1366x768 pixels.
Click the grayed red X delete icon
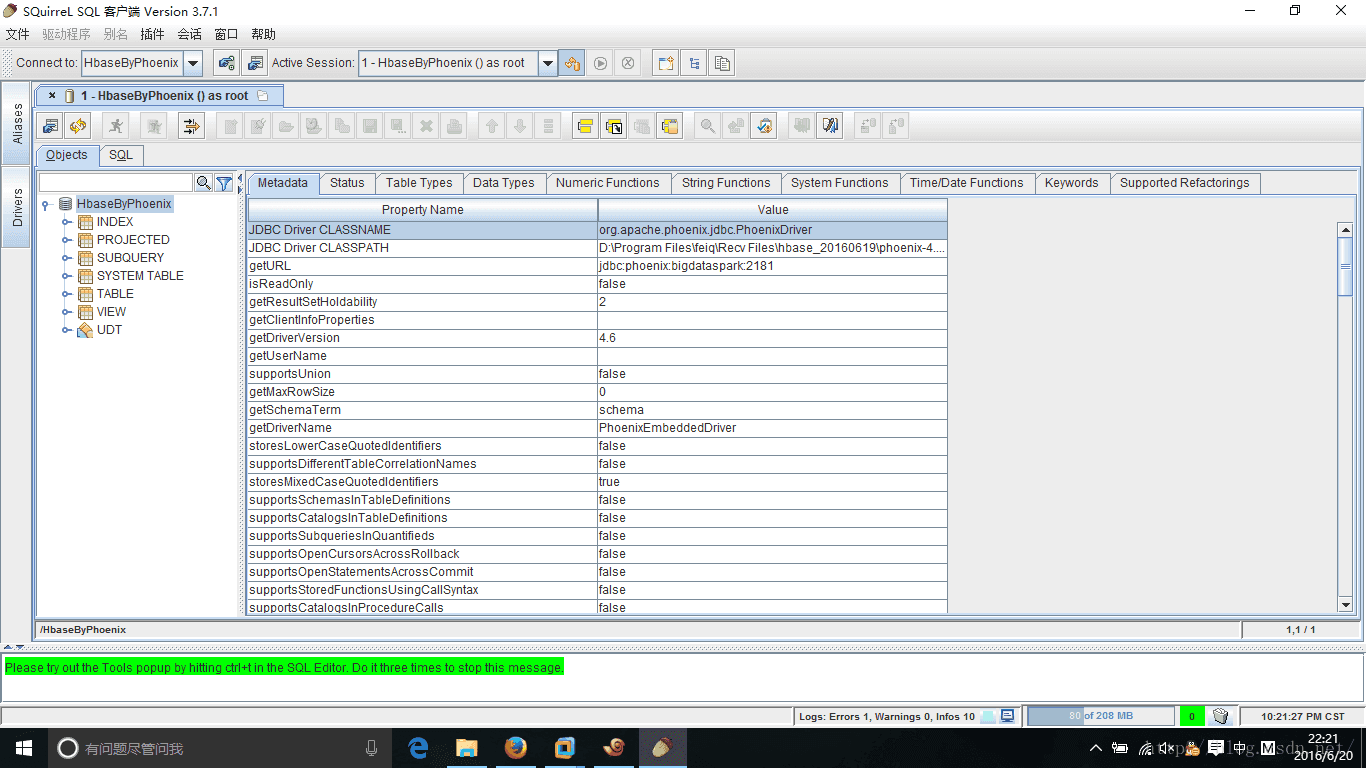point(426,126)
